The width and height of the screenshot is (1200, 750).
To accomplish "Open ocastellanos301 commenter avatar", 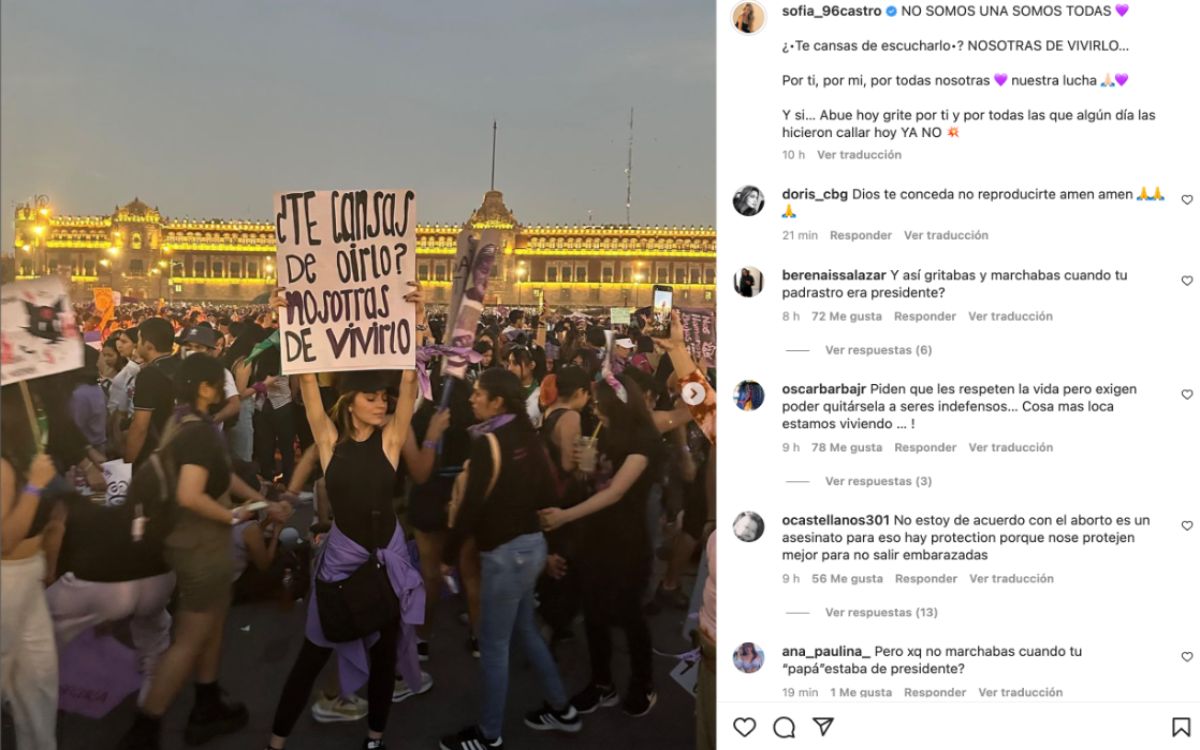I will pos(748,526).
